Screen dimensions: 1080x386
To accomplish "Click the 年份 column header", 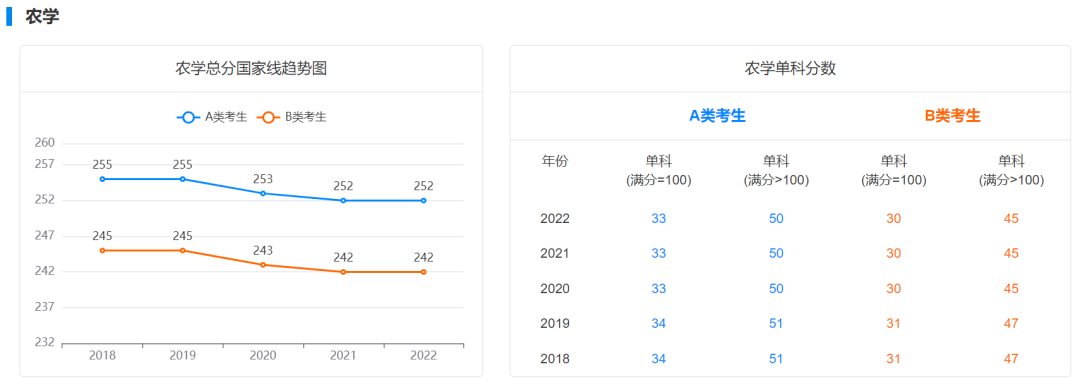I will point(554,161).
